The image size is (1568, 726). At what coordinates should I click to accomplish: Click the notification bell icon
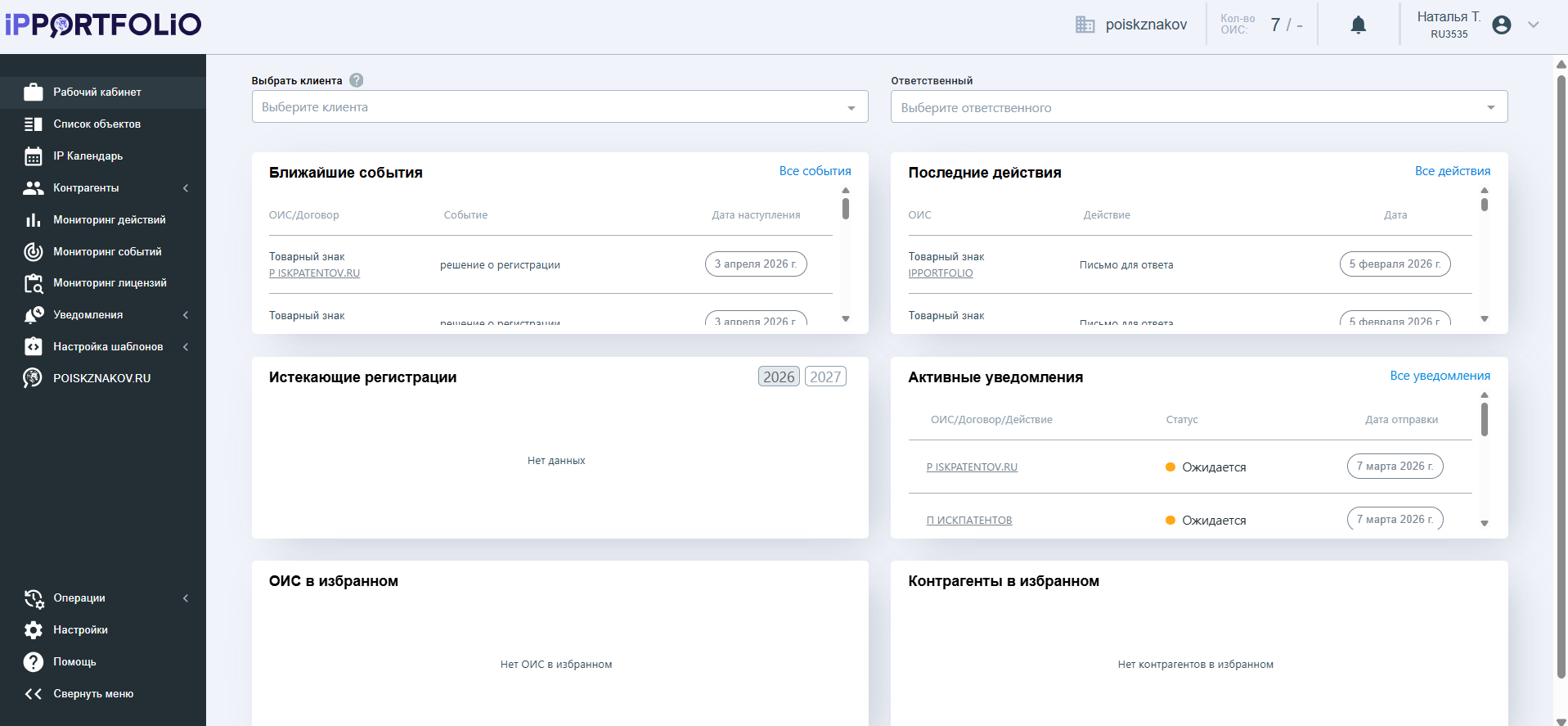click(1358, 25)
